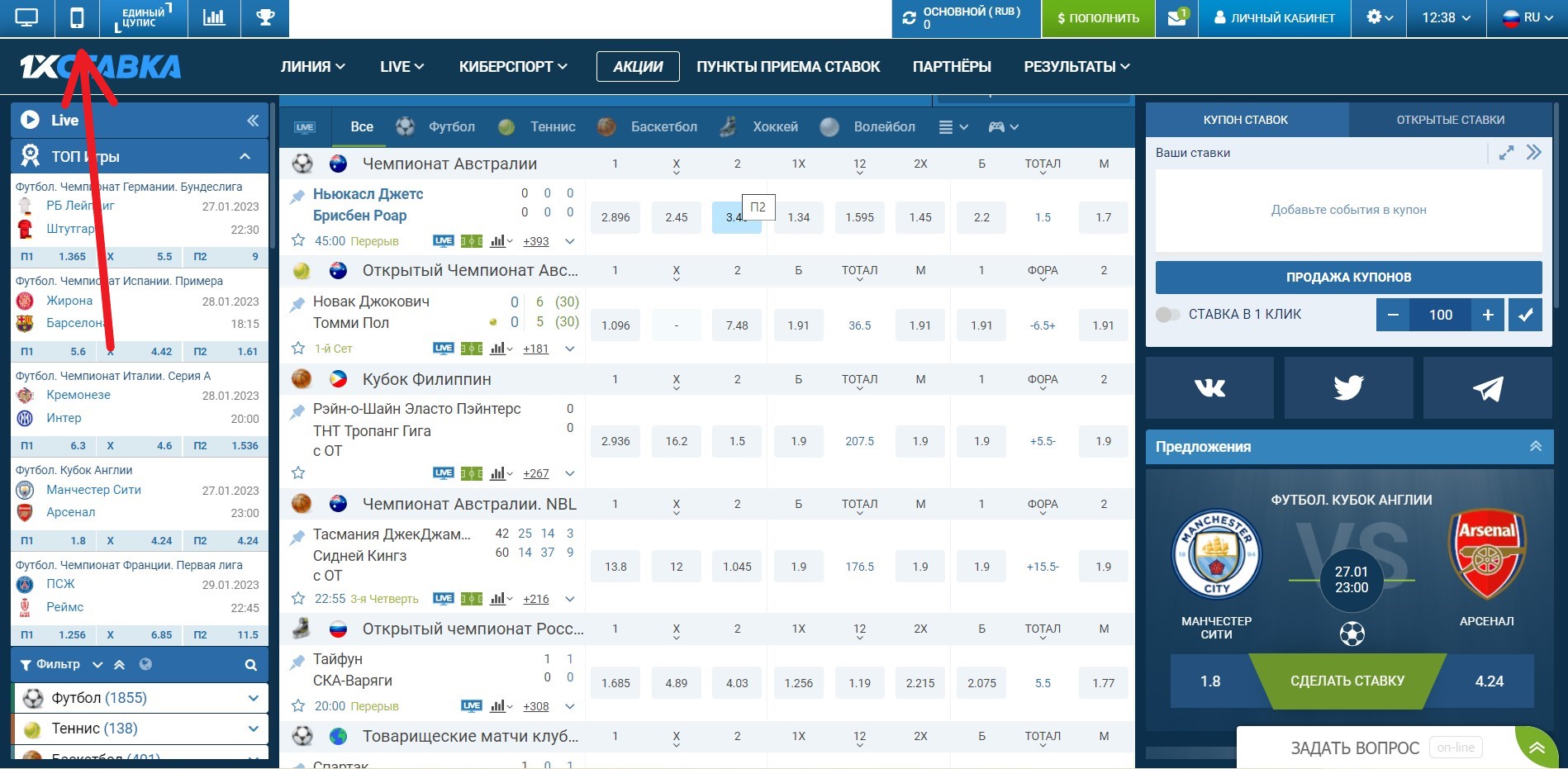1568x769 pixels.
Task: Search sports with the magnifier icon
Action: (x=251, y=665)
